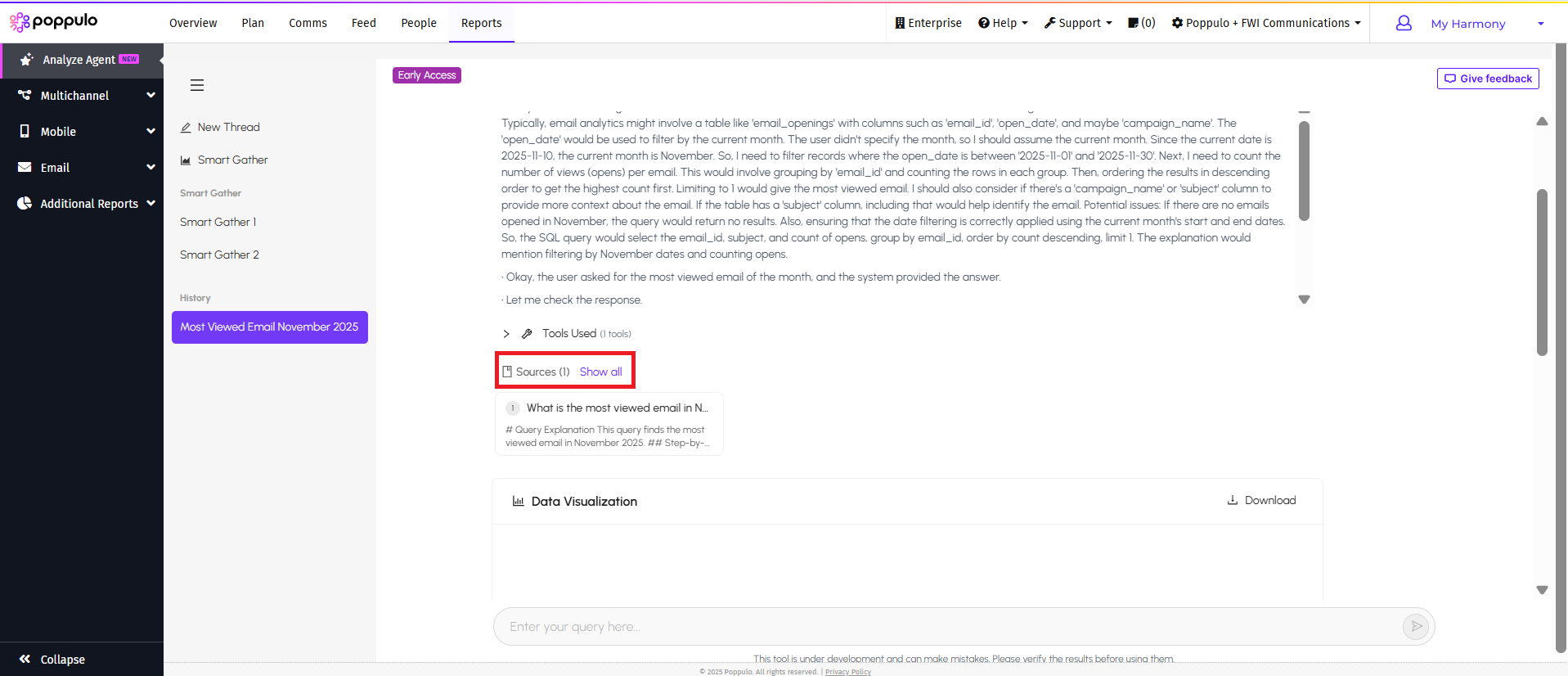Go to the People tab
The image size is (1568, 676).
click(419, 23)
